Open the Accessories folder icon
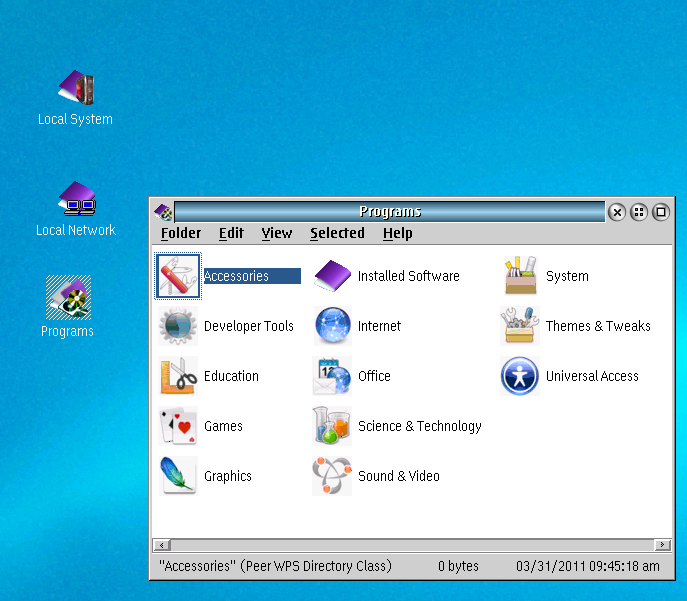The width and height of the screenshot is (687, 601). pyautogui.click(x=178, y=276)
